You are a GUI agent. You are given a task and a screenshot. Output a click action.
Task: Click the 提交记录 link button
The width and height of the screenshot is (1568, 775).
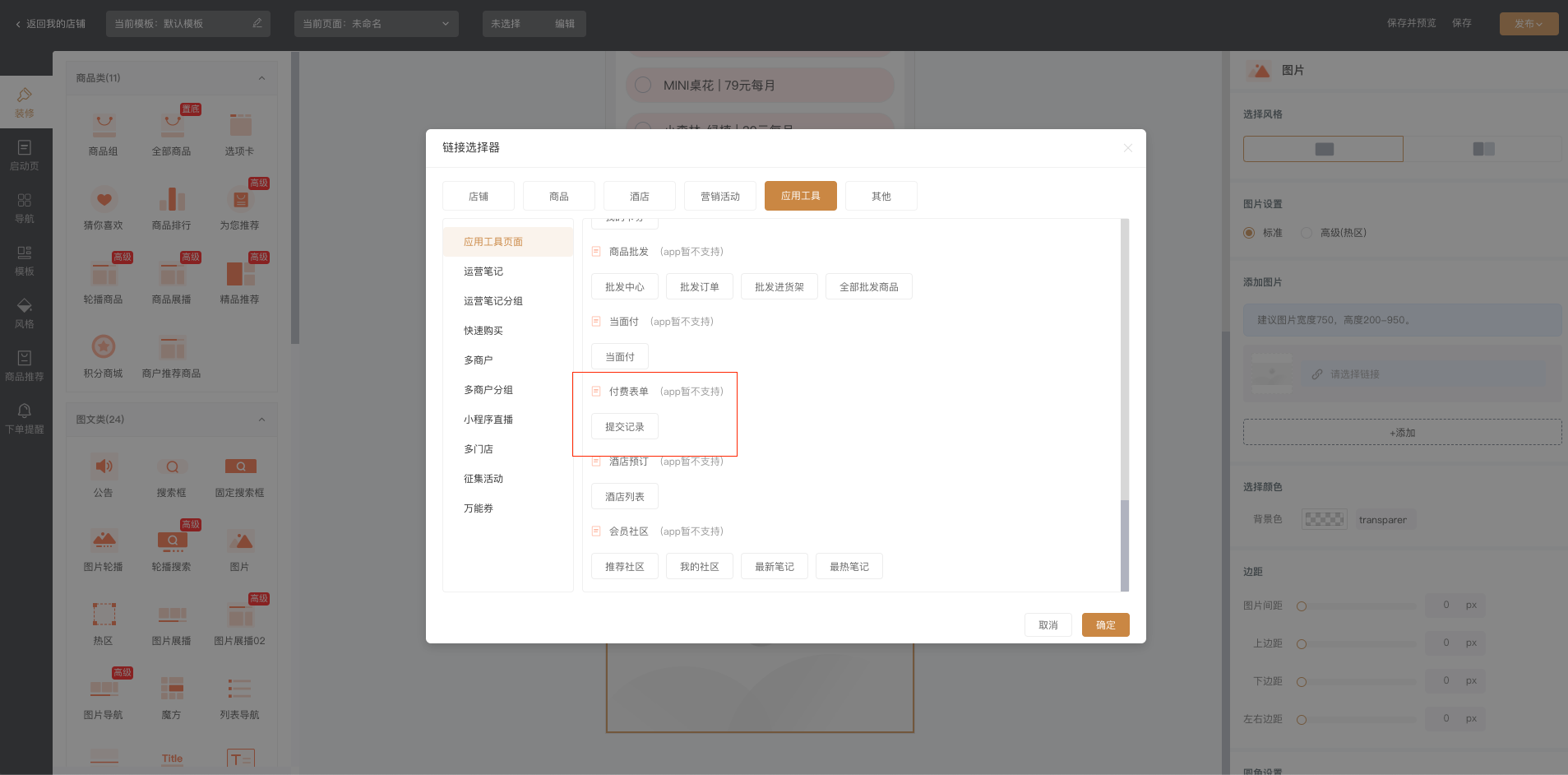coord(625,426)
